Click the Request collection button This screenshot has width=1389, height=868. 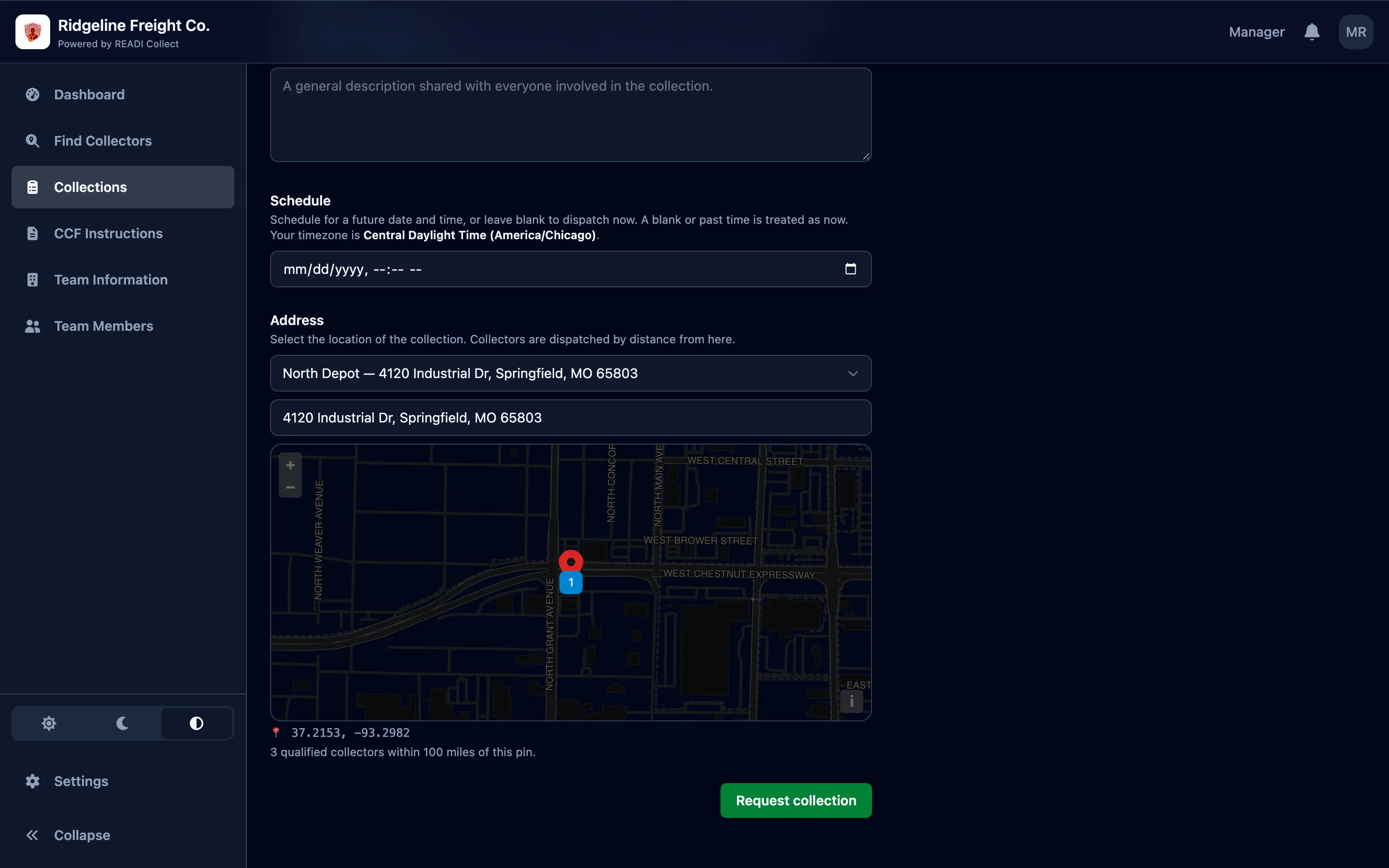[795, 800]
